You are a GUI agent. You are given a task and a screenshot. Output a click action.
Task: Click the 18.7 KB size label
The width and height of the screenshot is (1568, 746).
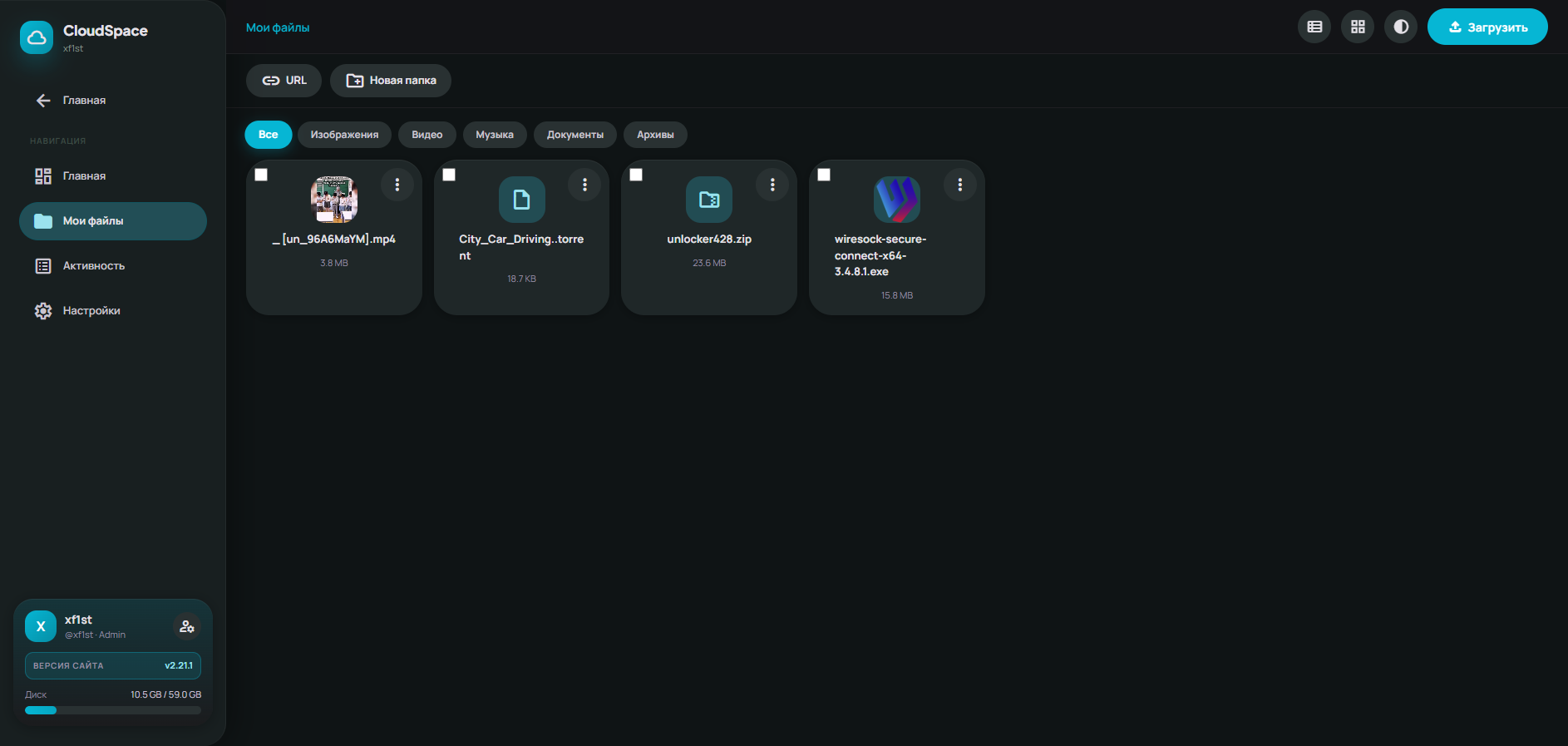(522, 279)
